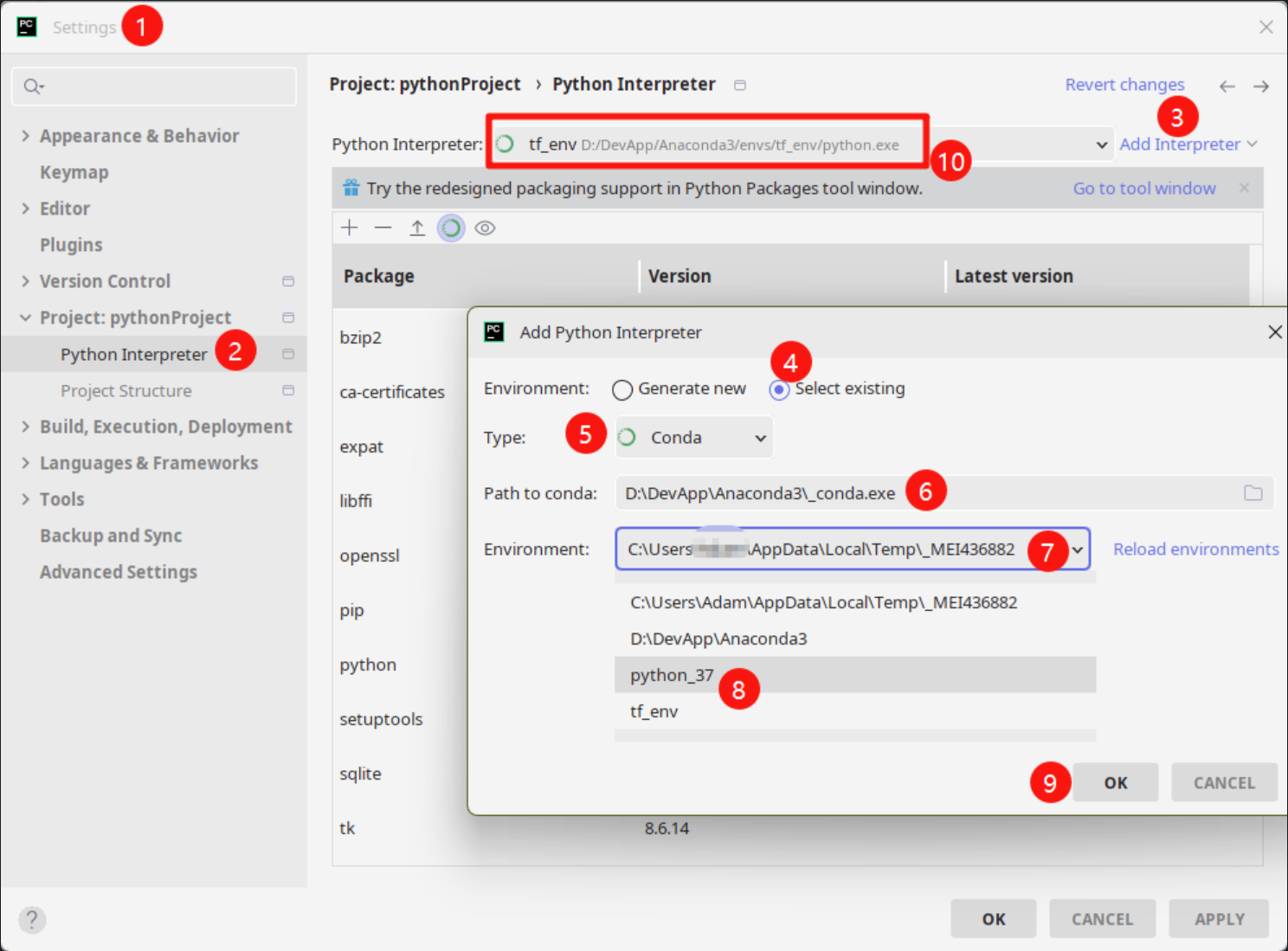This screenshot has height=951, width=1288.
Task: Click the PyCharm icon in Add Python Interpreter title
Action: tap(494, 331)
